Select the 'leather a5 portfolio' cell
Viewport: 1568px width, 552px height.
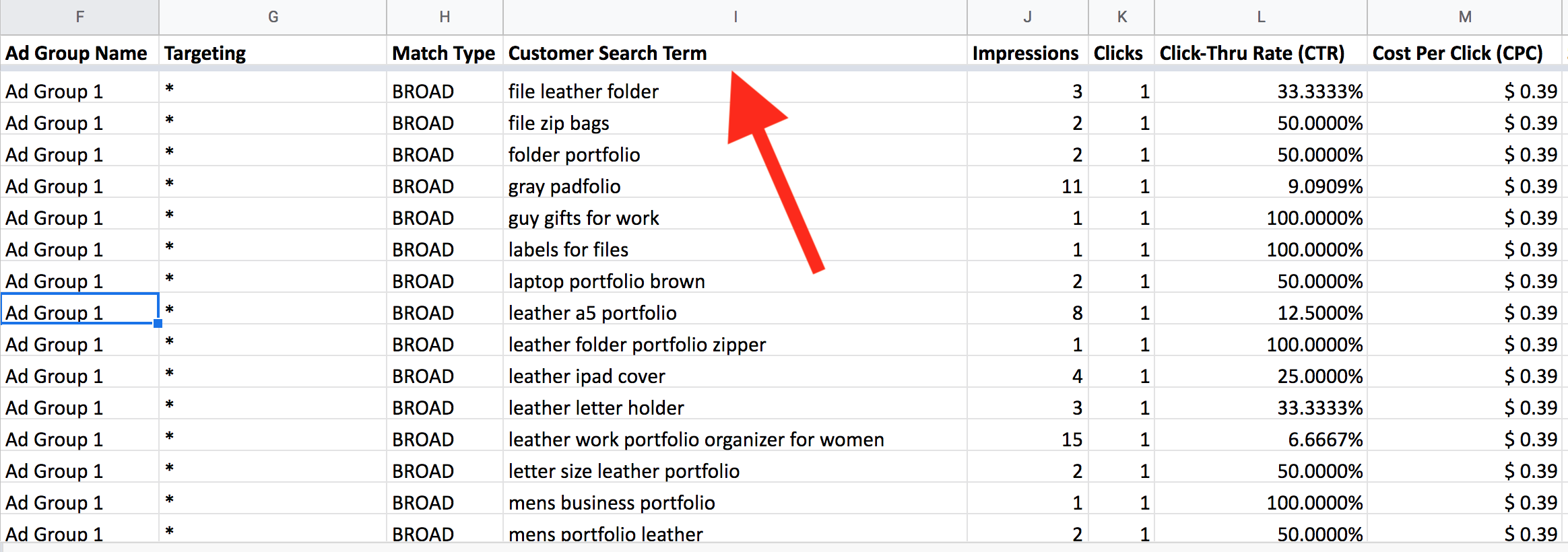[735, 312]
